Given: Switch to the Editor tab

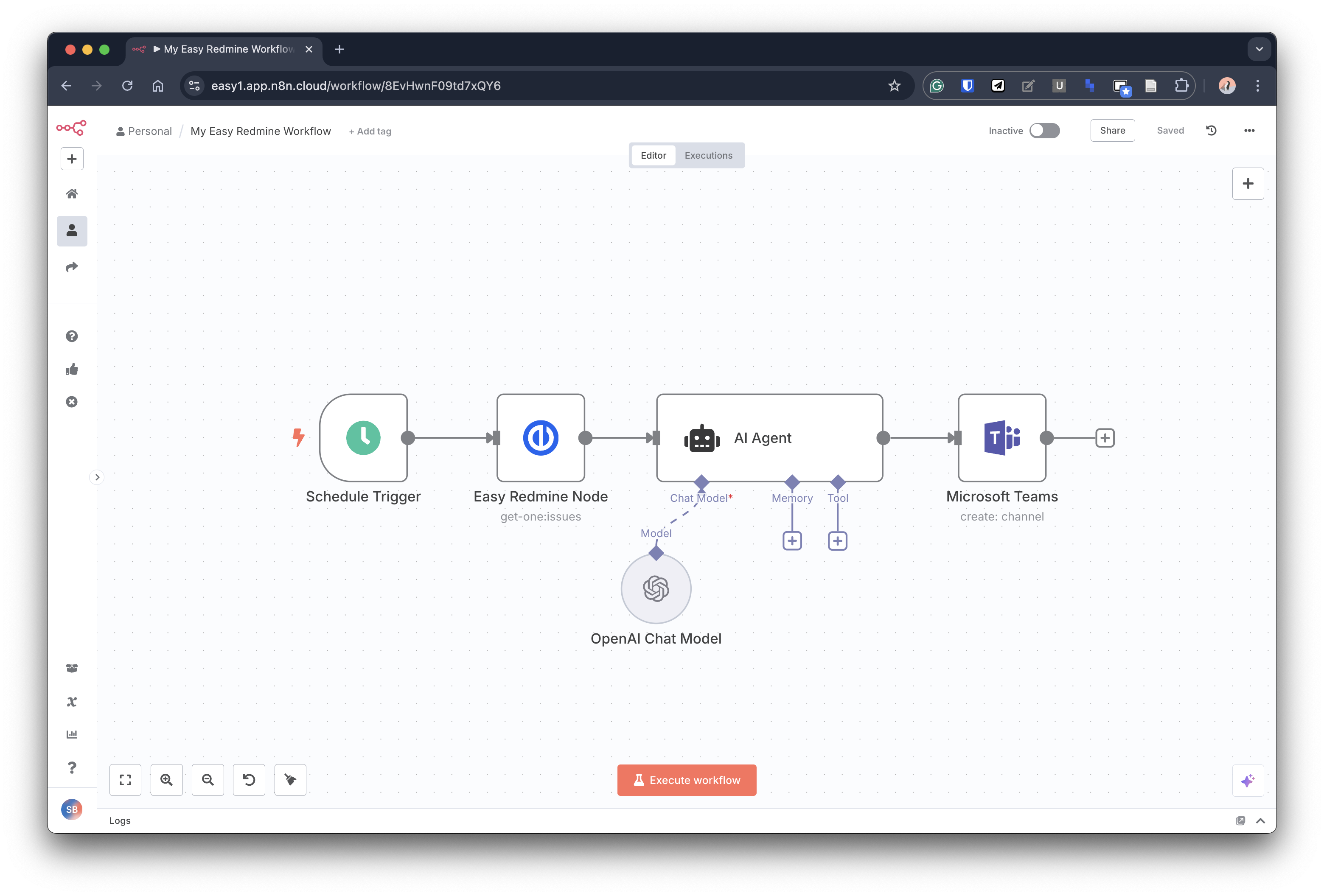Looking at the screenshot, I should pos(653,155).
